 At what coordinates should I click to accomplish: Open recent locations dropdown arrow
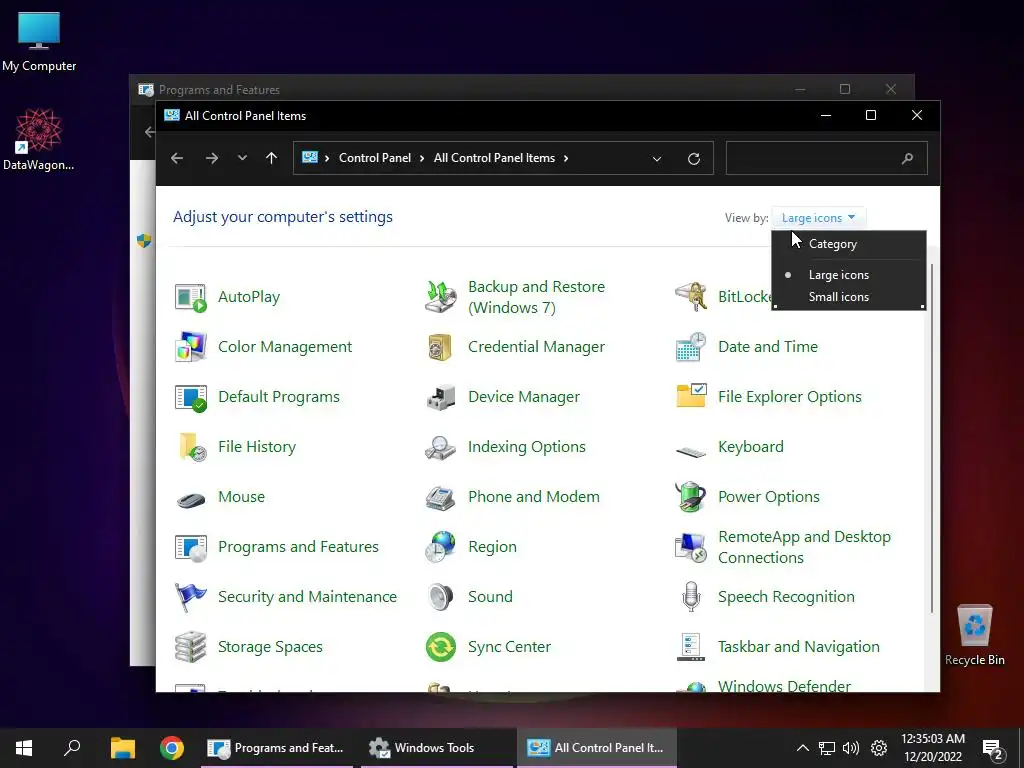click(242, 158)
